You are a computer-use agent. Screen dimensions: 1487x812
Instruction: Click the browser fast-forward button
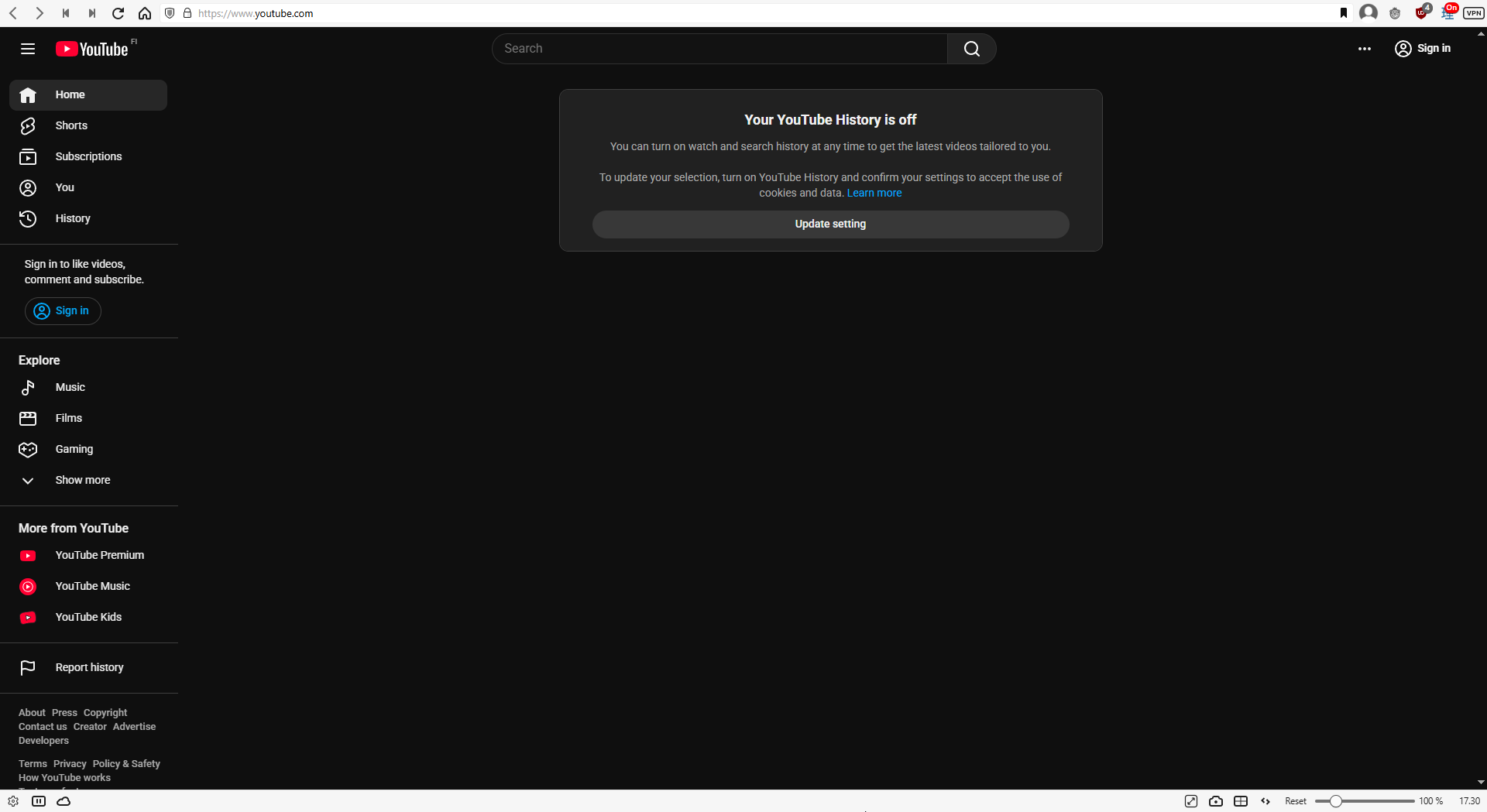click(x=92, y=13)
